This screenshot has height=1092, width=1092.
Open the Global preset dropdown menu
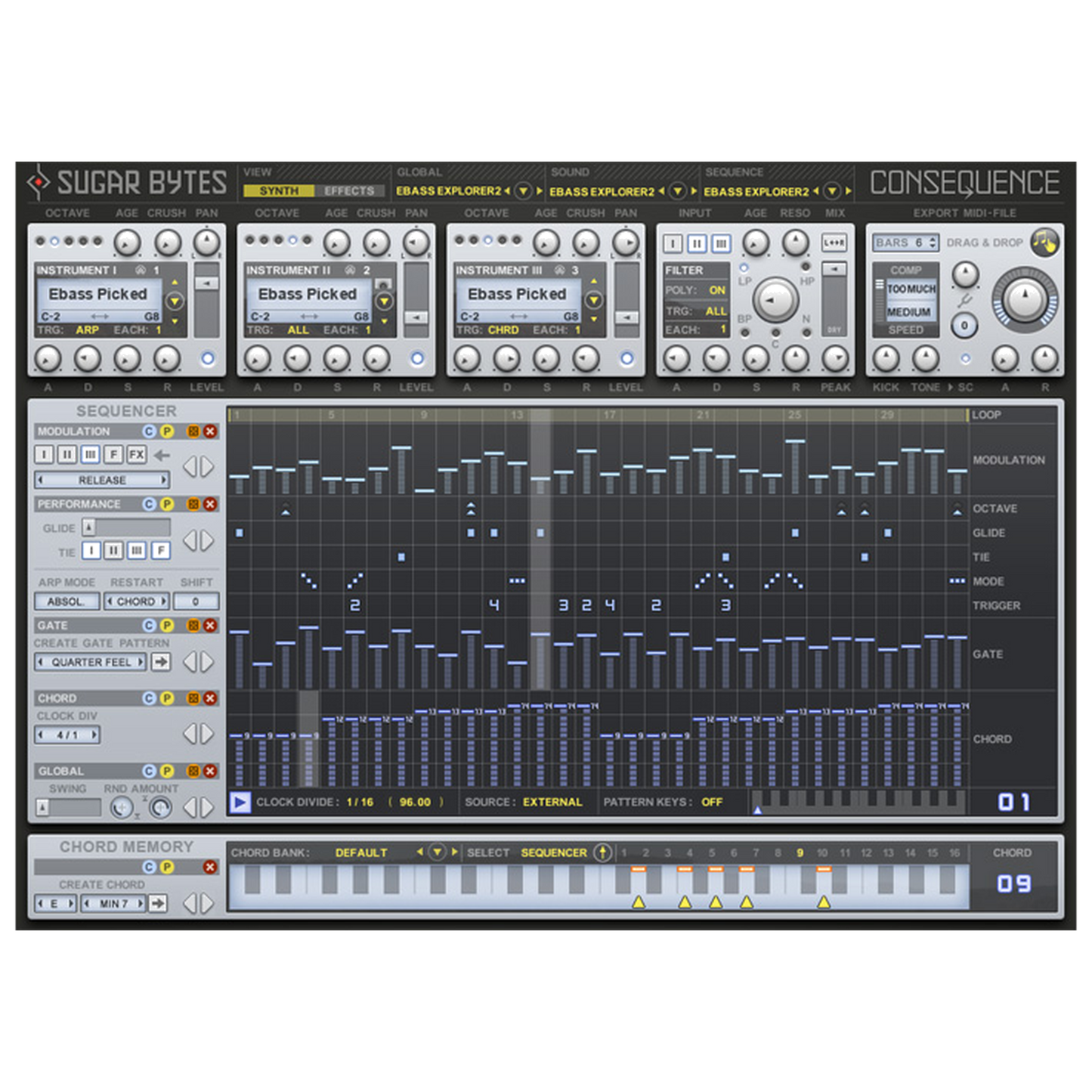523,192
